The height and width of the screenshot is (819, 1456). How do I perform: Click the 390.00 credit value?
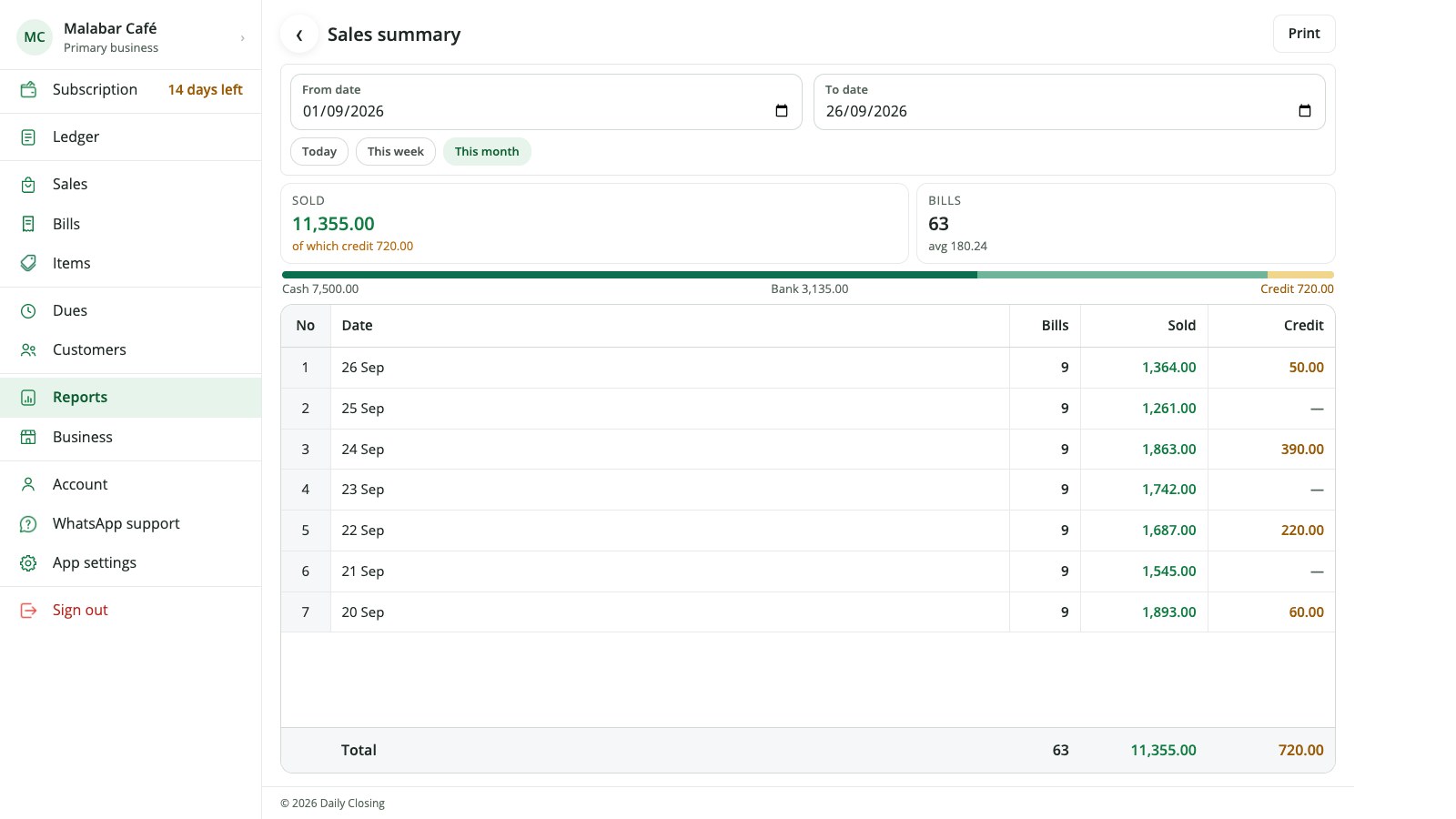click(x=1302, y=450)
